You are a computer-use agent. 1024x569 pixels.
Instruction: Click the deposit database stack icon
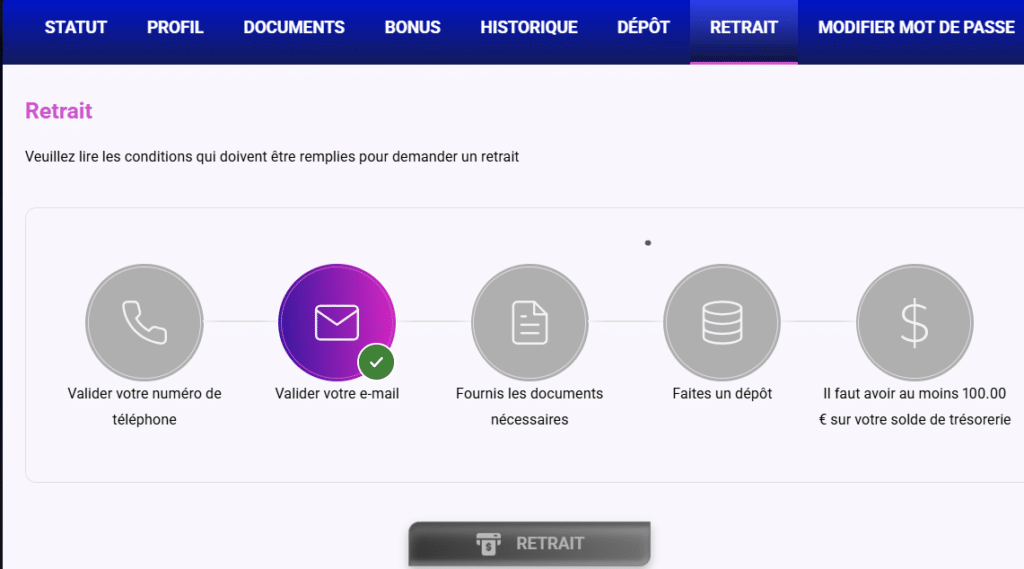[x=722, y=322]
